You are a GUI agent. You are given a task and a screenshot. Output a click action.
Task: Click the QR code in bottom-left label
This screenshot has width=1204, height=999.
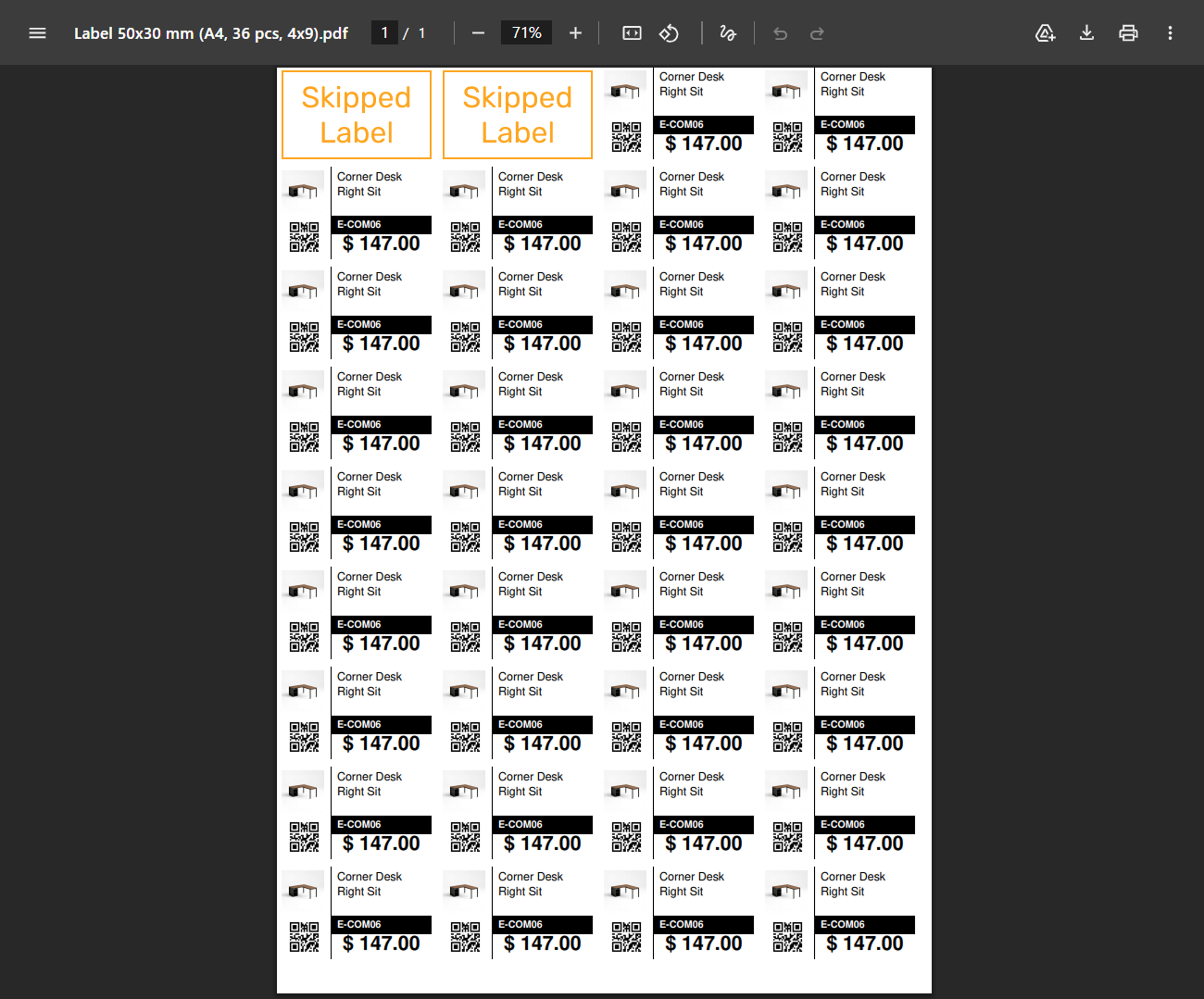[x=304, y=936]
